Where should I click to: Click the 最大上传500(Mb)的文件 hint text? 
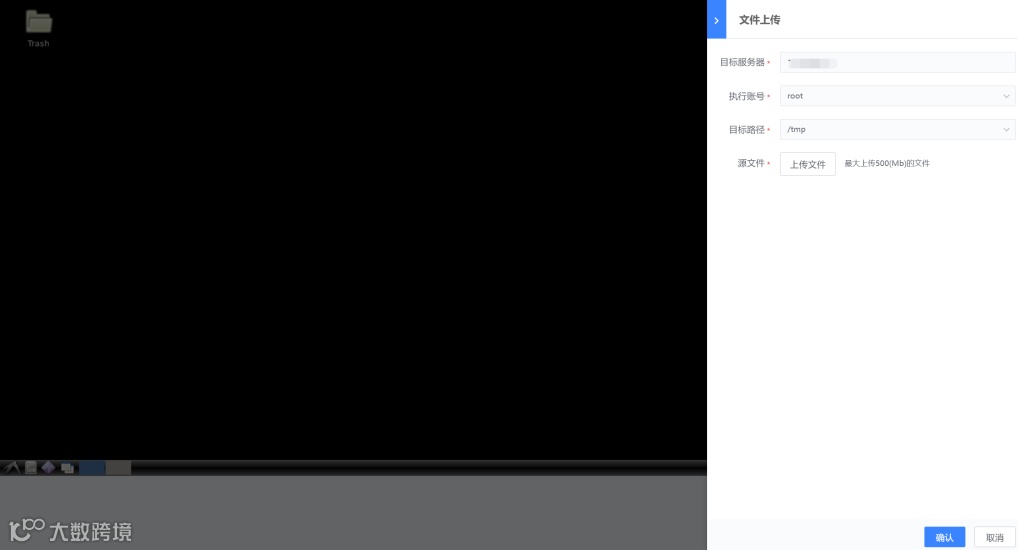(887, 164)
